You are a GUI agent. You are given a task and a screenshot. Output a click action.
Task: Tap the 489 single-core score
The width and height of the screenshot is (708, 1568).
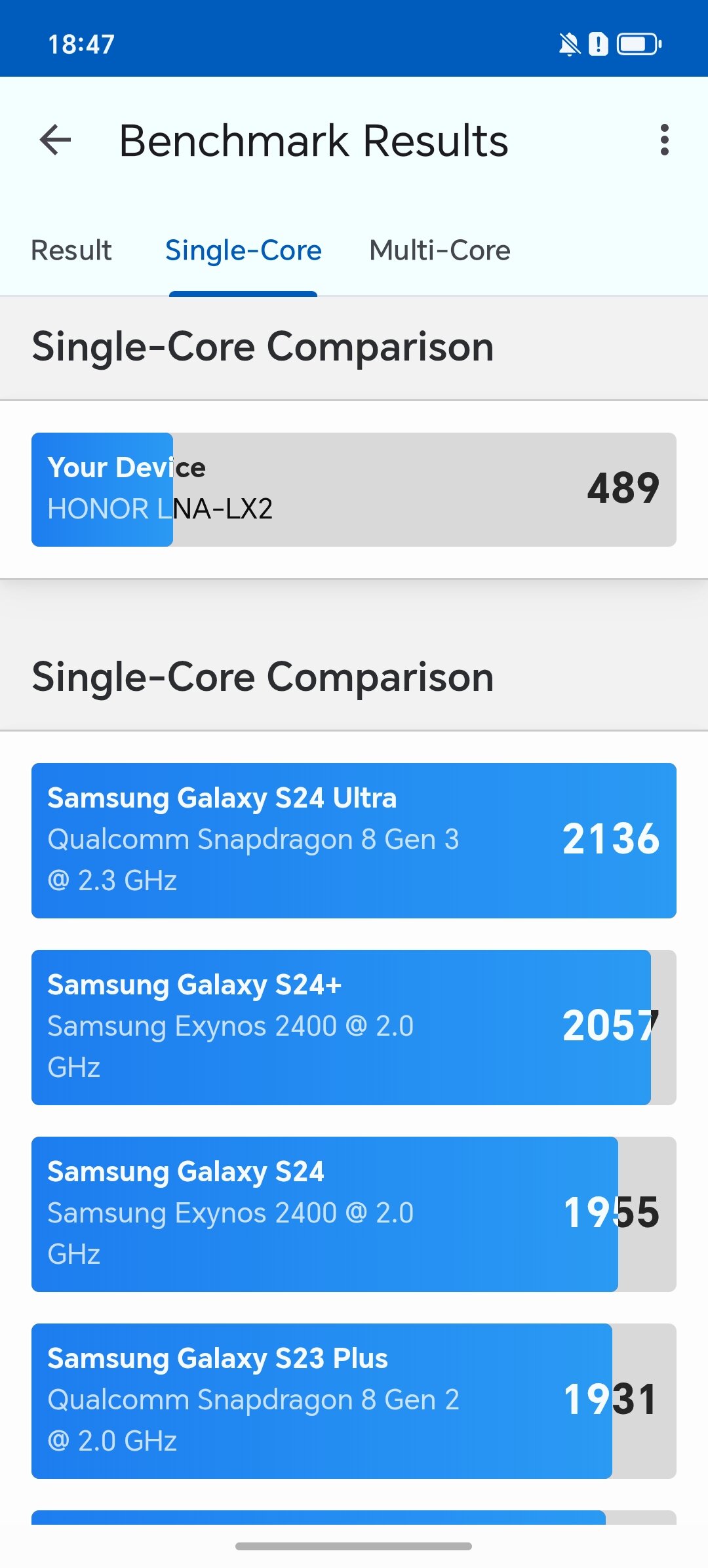tap(623, 488)
